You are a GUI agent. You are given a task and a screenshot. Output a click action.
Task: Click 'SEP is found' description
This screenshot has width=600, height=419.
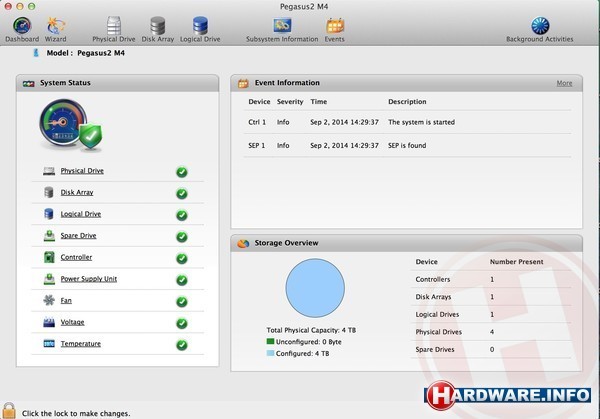coord(407,145)
